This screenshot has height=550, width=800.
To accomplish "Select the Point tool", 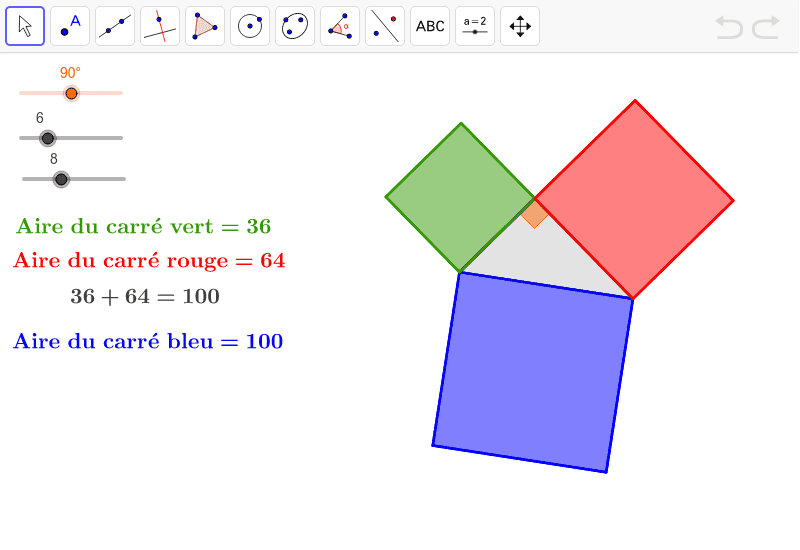I will [x=70, y=26].
